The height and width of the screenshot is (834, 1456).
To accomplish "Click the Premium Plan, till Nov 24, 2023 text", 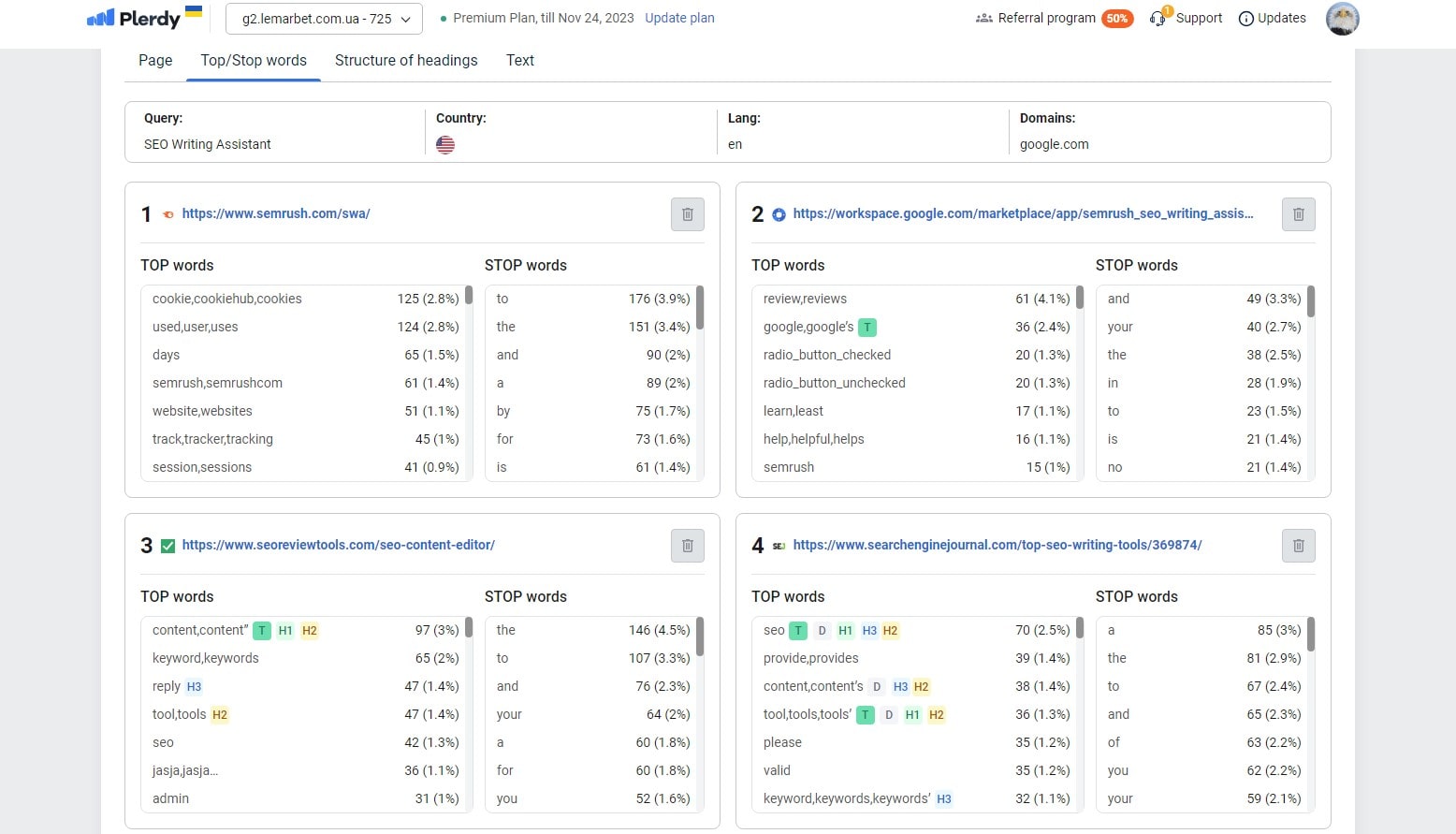I will point(543,18).
